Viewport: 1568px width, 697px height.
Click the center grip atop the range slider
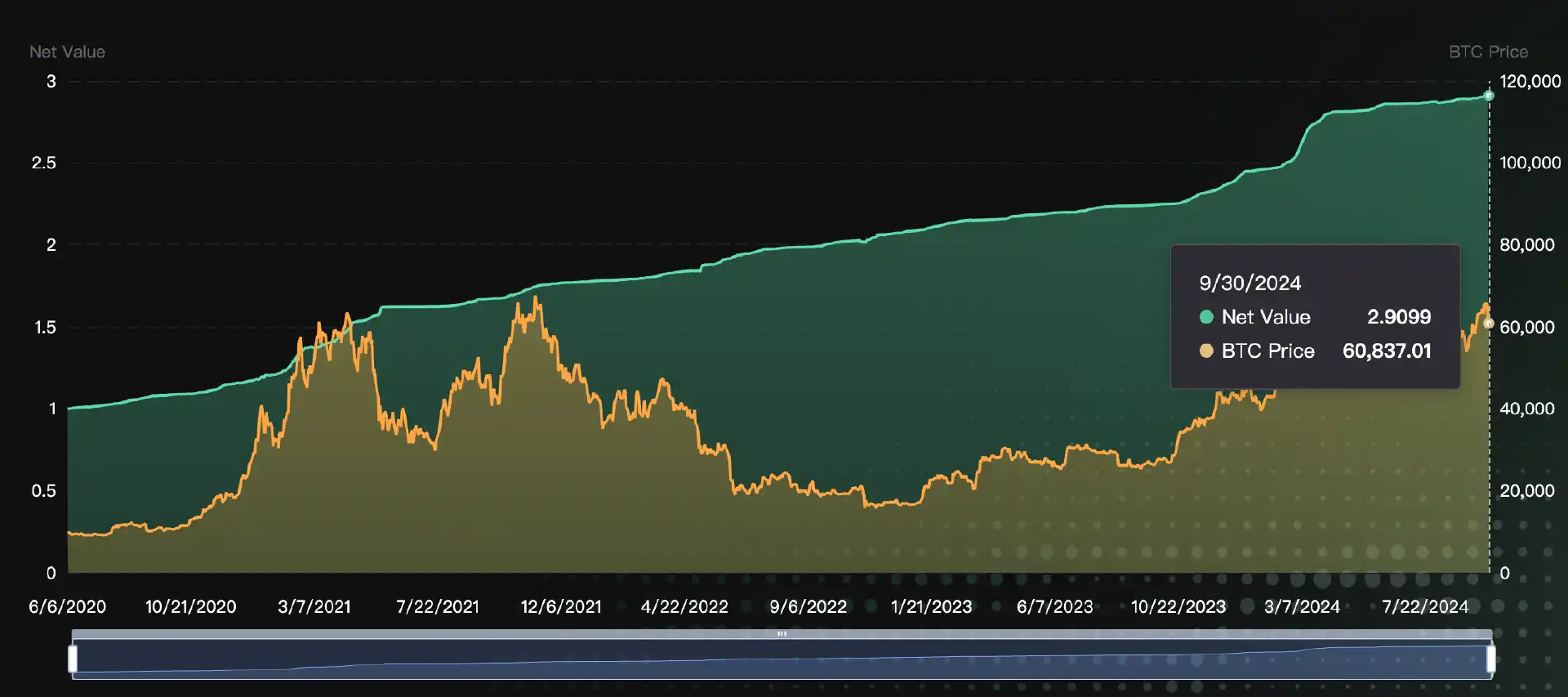(782, 633)
